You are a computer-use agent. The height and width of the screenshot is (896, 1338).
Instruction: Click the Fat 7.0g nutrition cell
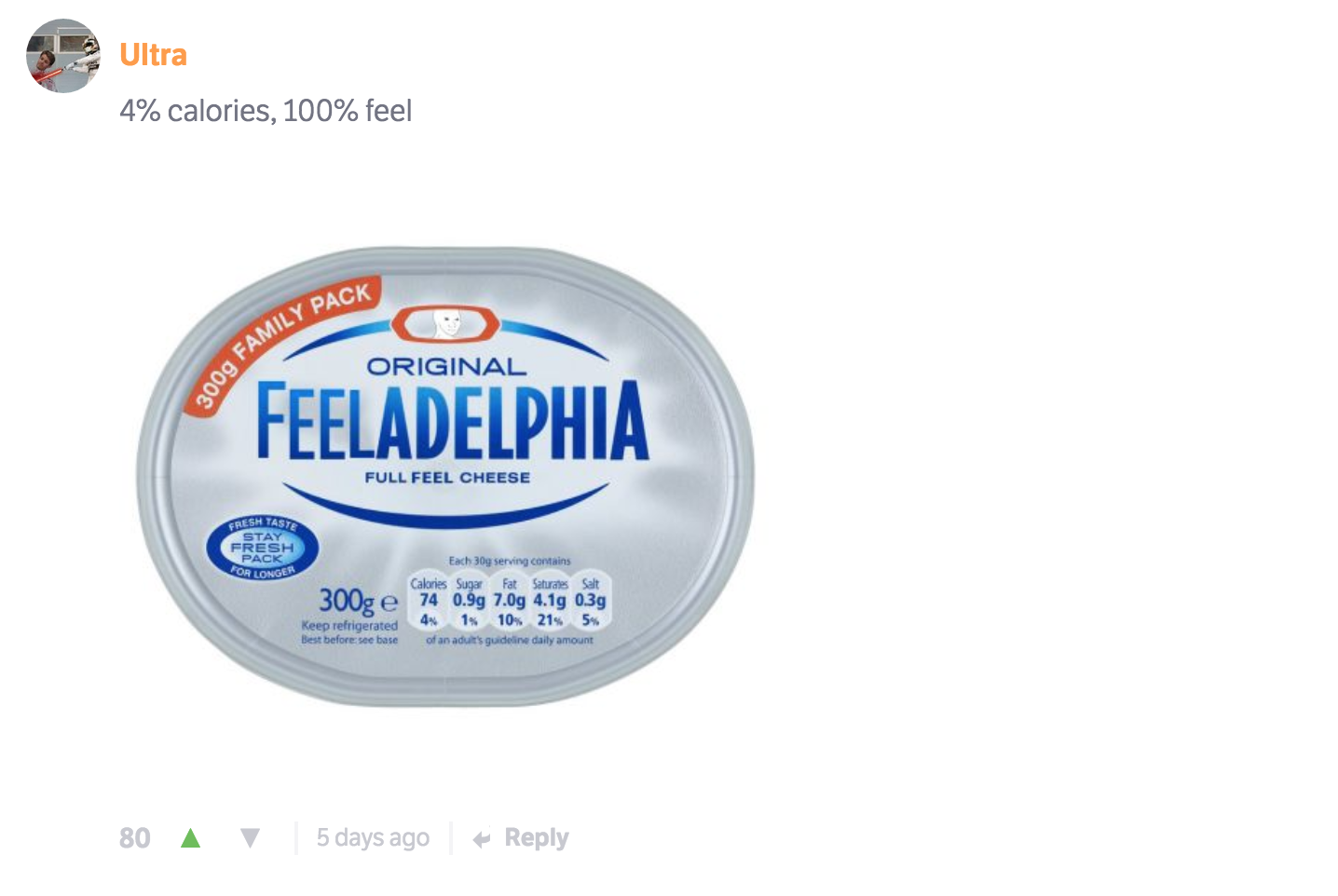point(510,602)
